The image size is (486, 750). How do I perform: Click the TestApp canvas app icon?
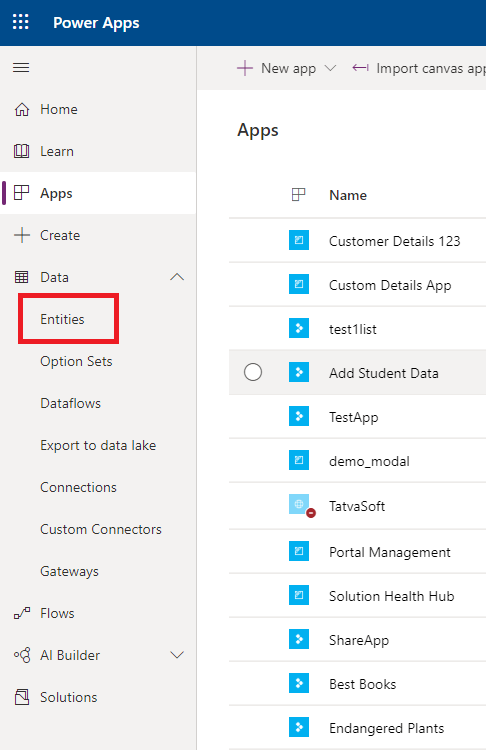click(299, 416)
